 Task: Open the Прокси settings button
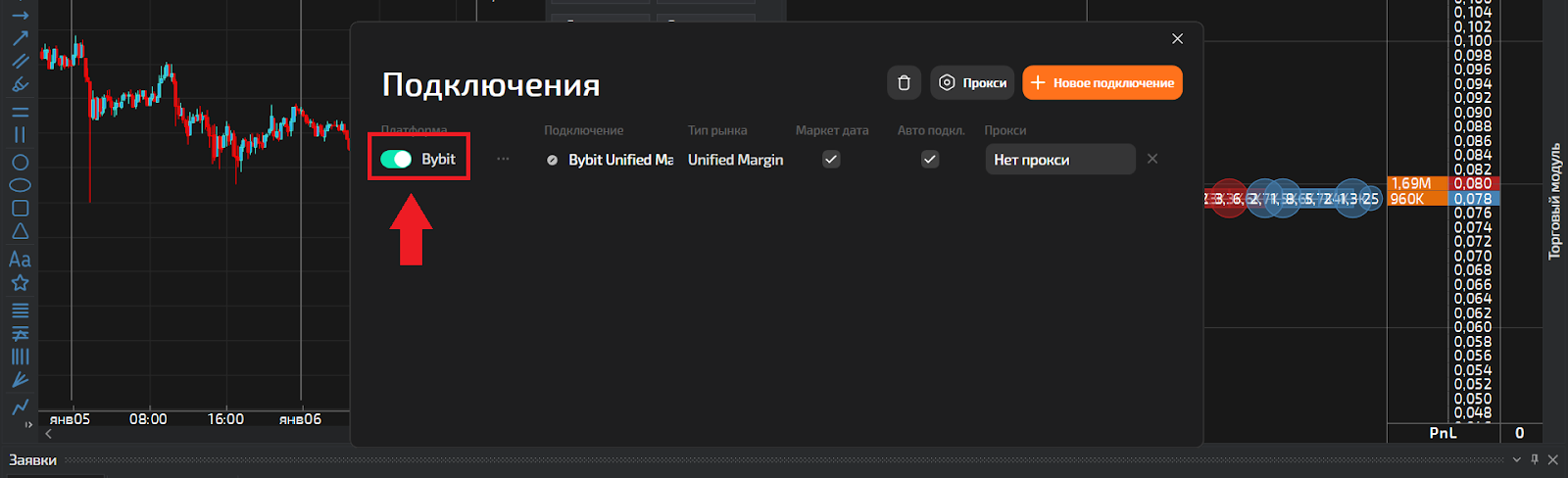pyautogui.click(x=973, y=83)
